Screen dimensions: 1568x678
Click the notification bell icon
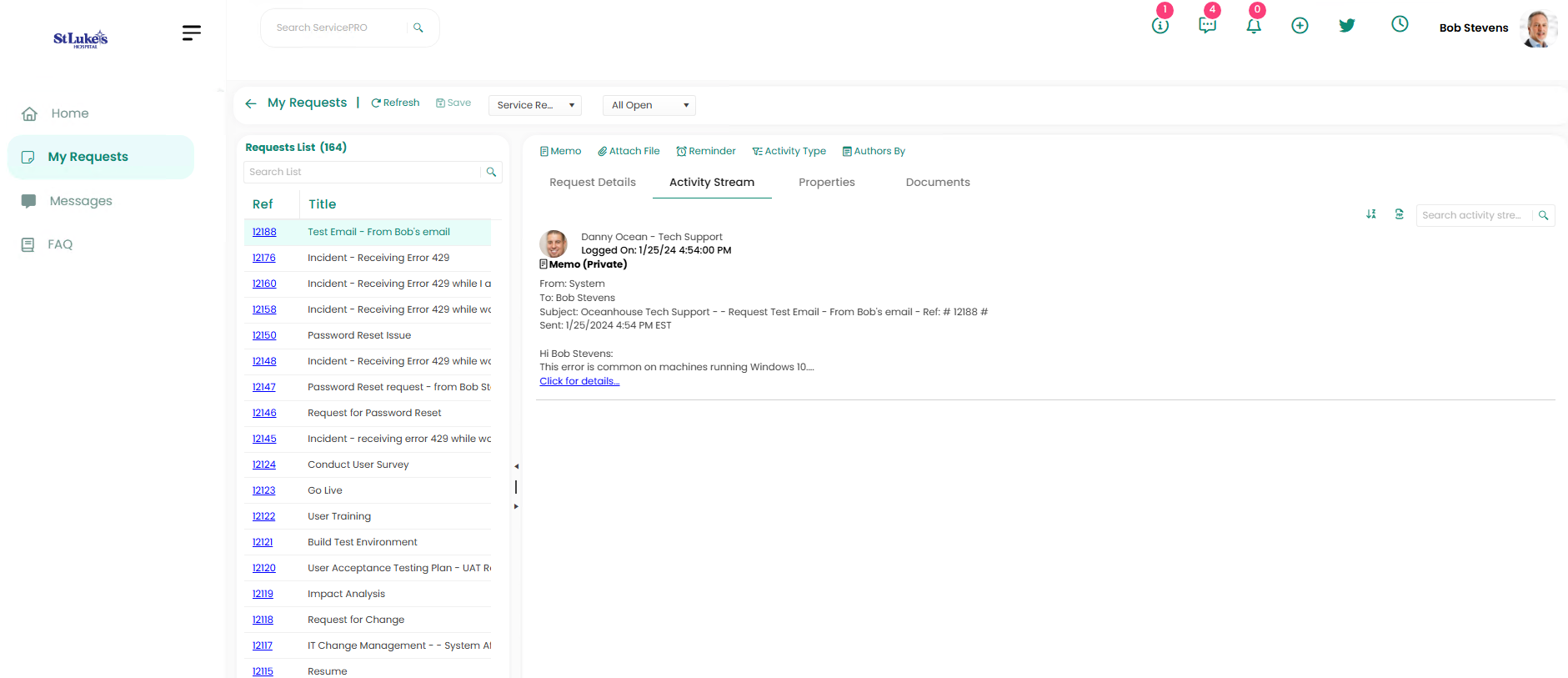[1254, 26]
